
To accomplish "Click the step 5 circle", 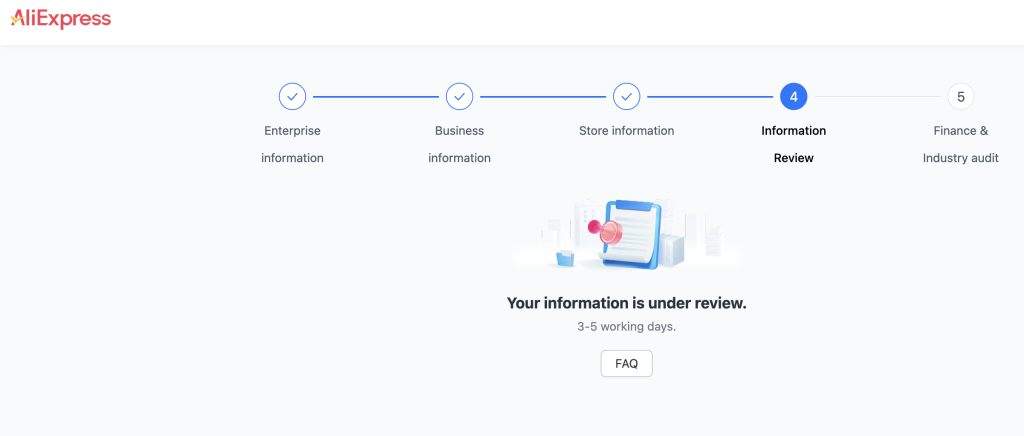I will tap(961, 97).
